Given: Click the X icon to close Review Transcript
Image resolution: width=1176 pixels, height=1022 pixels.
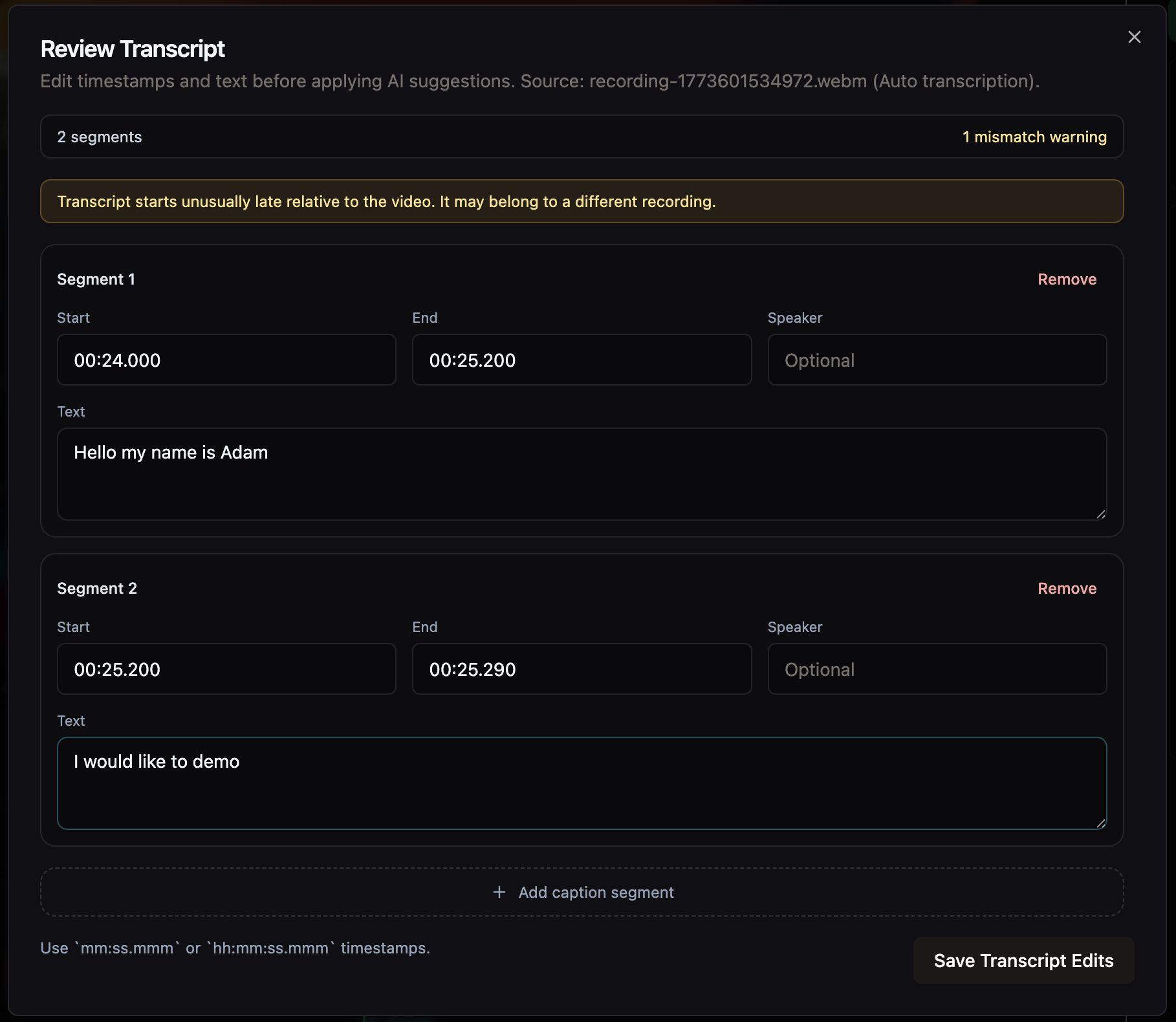Looking at the screenshot, I should tap(1135, 37).
